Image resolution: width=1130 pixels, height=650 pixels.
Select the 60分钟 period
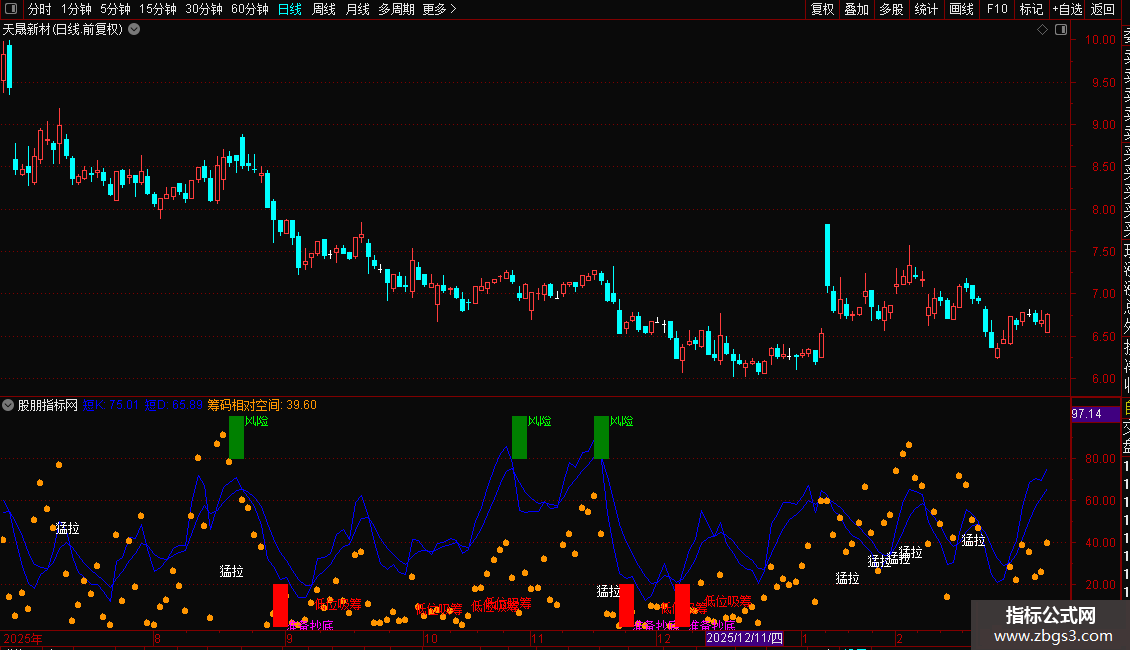tap(250, 9)
